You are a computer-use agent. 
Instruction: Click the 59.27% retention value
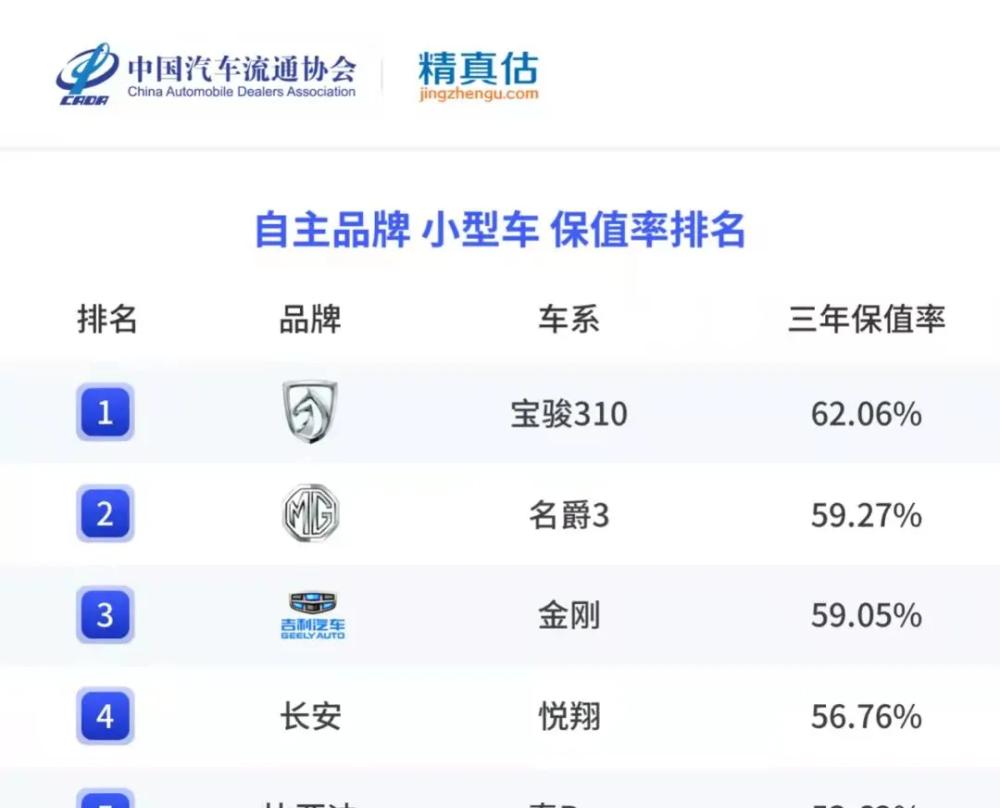(x=866, y=515)
